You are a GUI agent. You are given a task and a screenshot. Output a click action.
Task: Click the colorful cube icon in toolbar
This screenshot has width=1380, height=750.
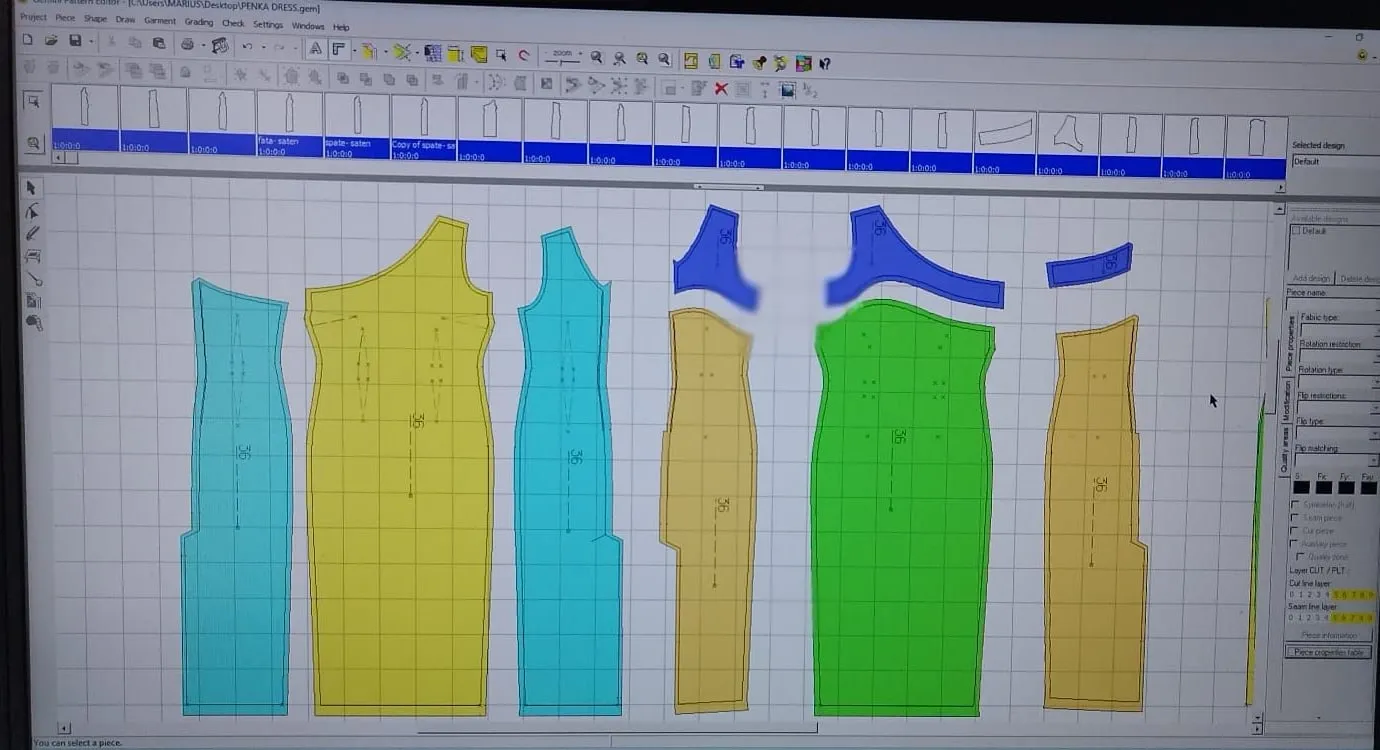[803, 63]
